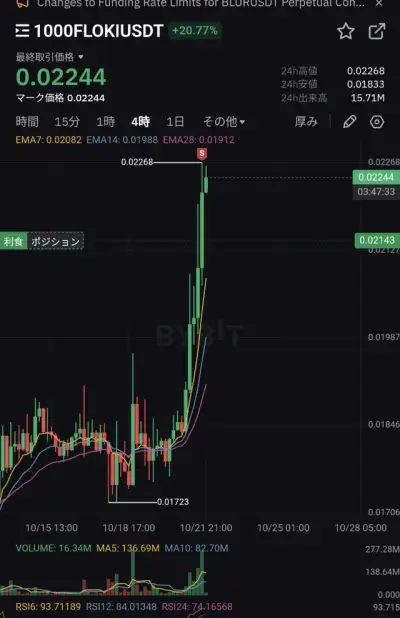400x618 pixels.
Task: Open the VOLUME indicator label
Action: point(53,548)
